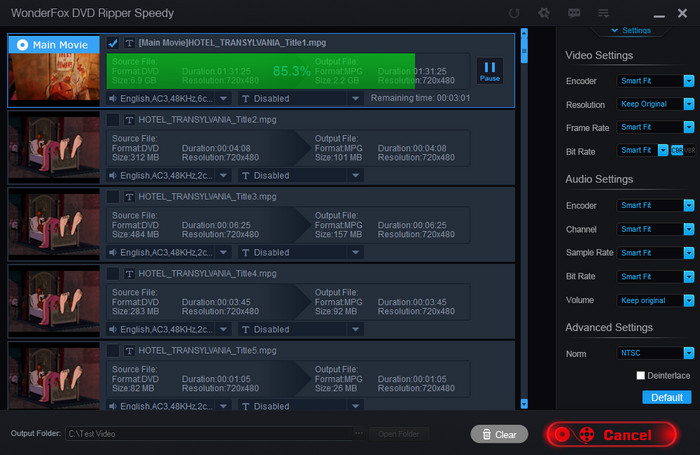Click the film reel icon on Cancel button
The width and height of the screenshot is (700, 455).
[587, 434]
